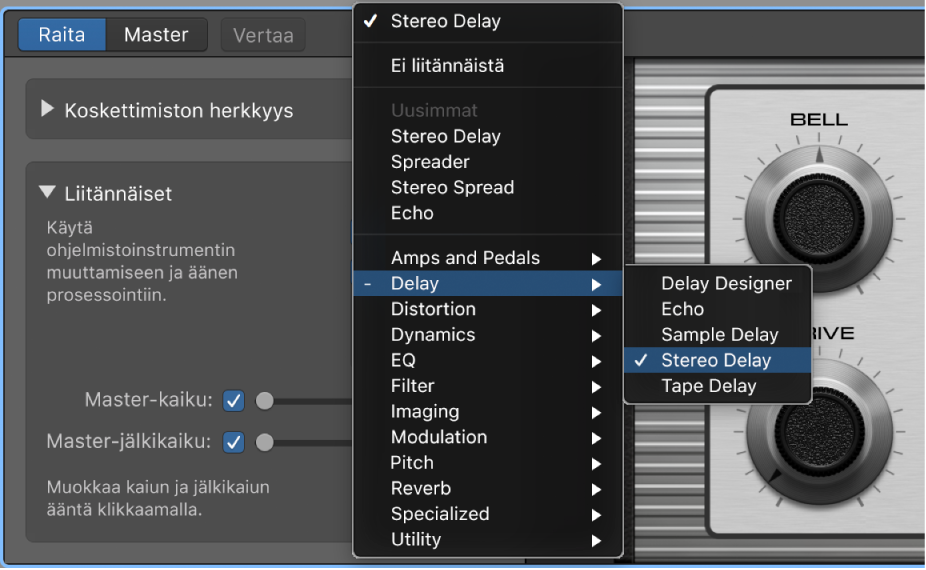Open the Amps and Pedals submenu
The image size is (926, 570).
(x=465, y=257)
